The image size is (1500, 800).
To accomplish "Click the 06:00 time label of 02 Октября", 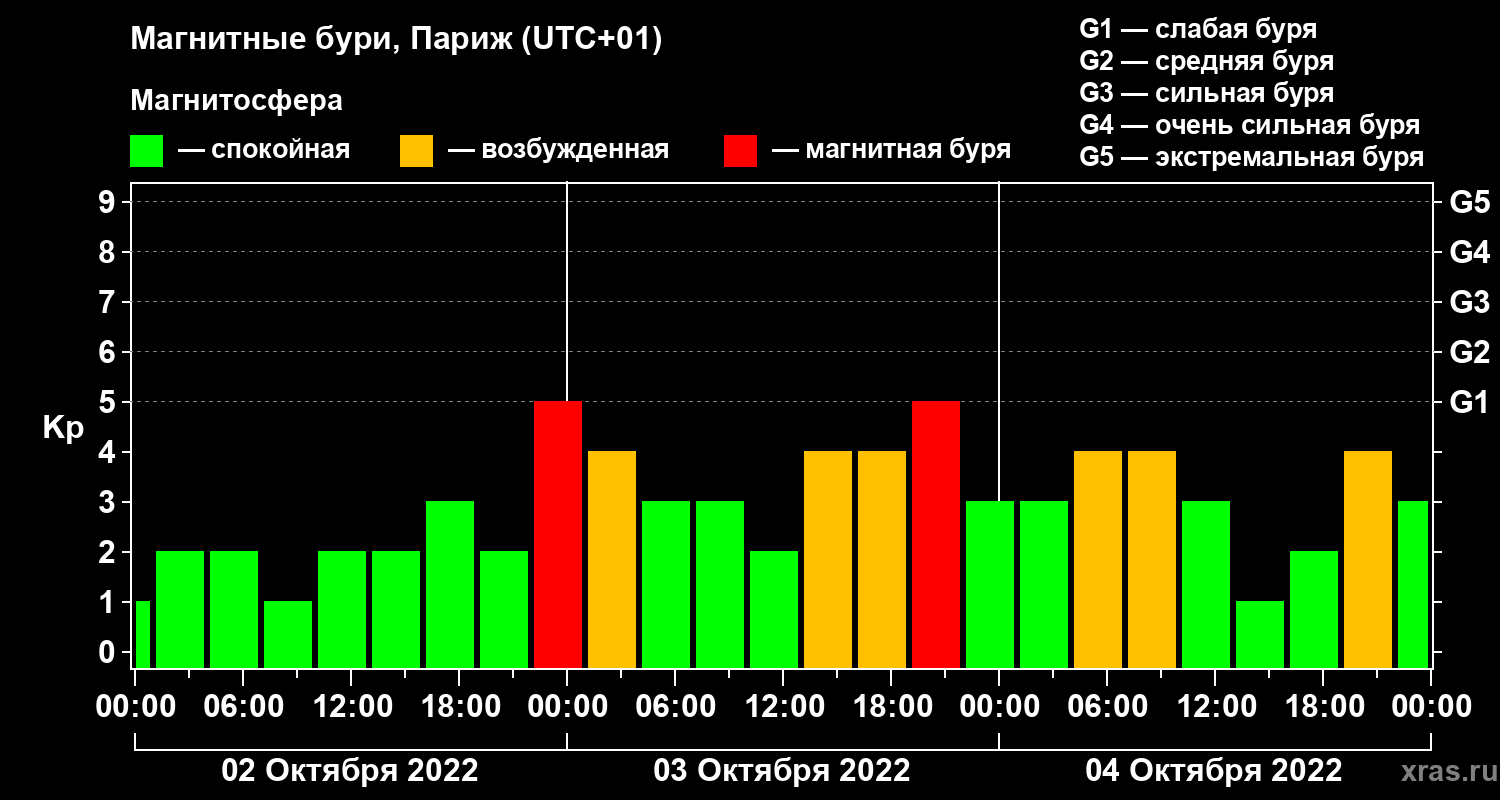I will tap(243, 706).
